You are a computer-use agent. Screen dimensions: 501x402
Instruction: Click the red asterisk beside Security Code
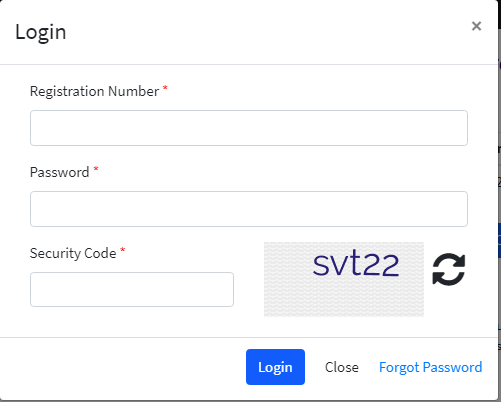pyautogui.click(x=123, y=250)
